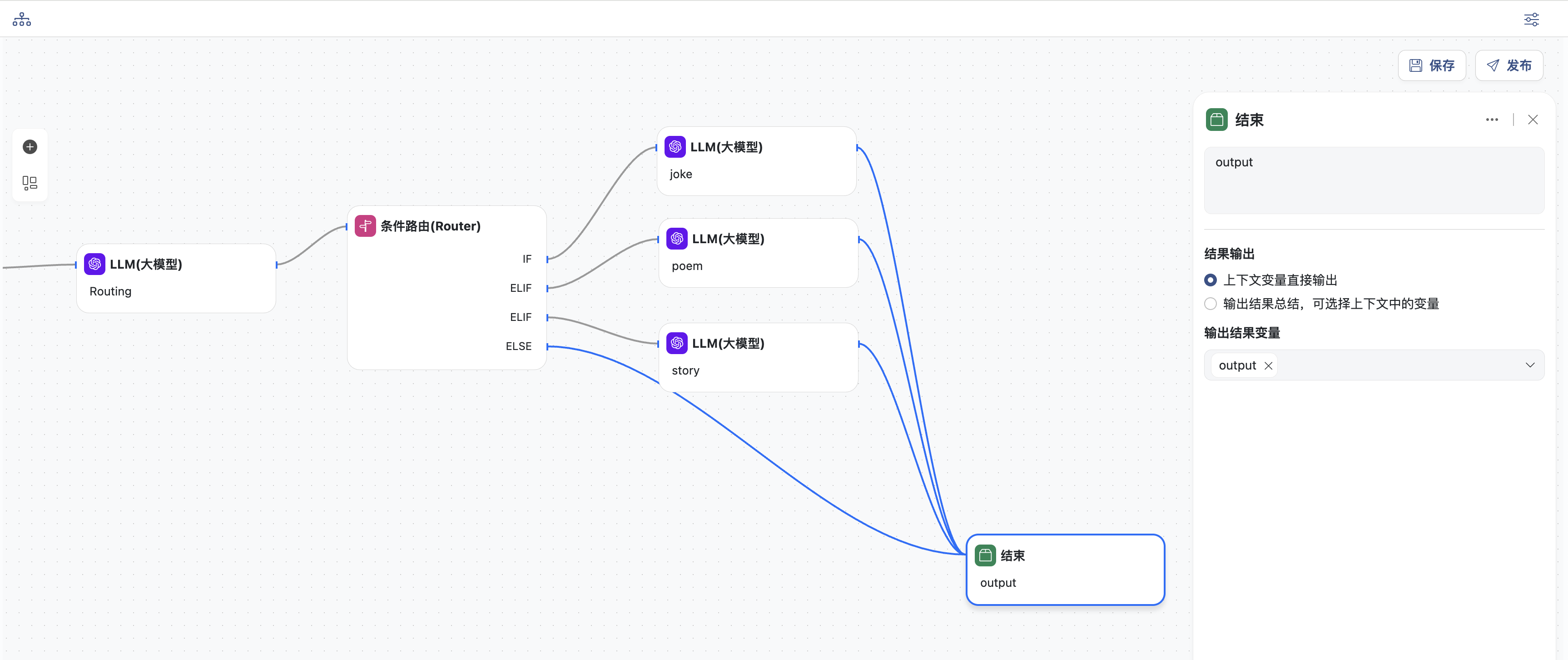Click the joke LLM node icon
The width and height of the screenshot is (1568, 660).
click(675, 147)
